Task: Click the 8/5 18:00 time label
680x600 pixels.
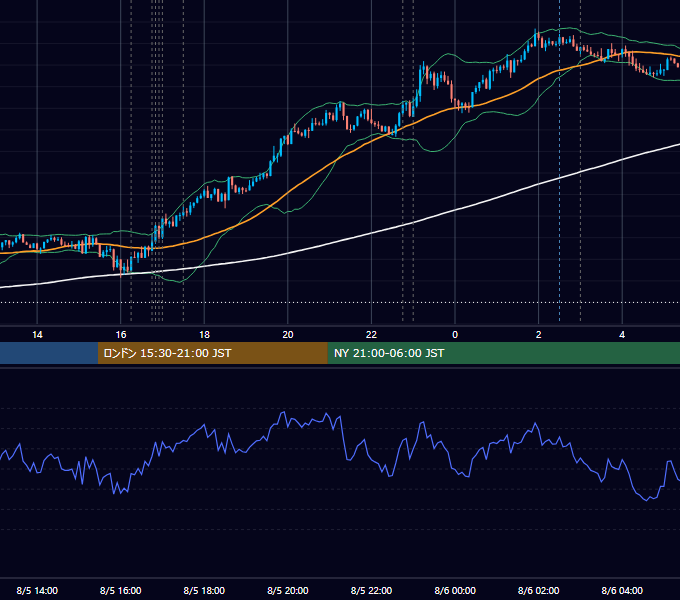Action: click(204, 590)
